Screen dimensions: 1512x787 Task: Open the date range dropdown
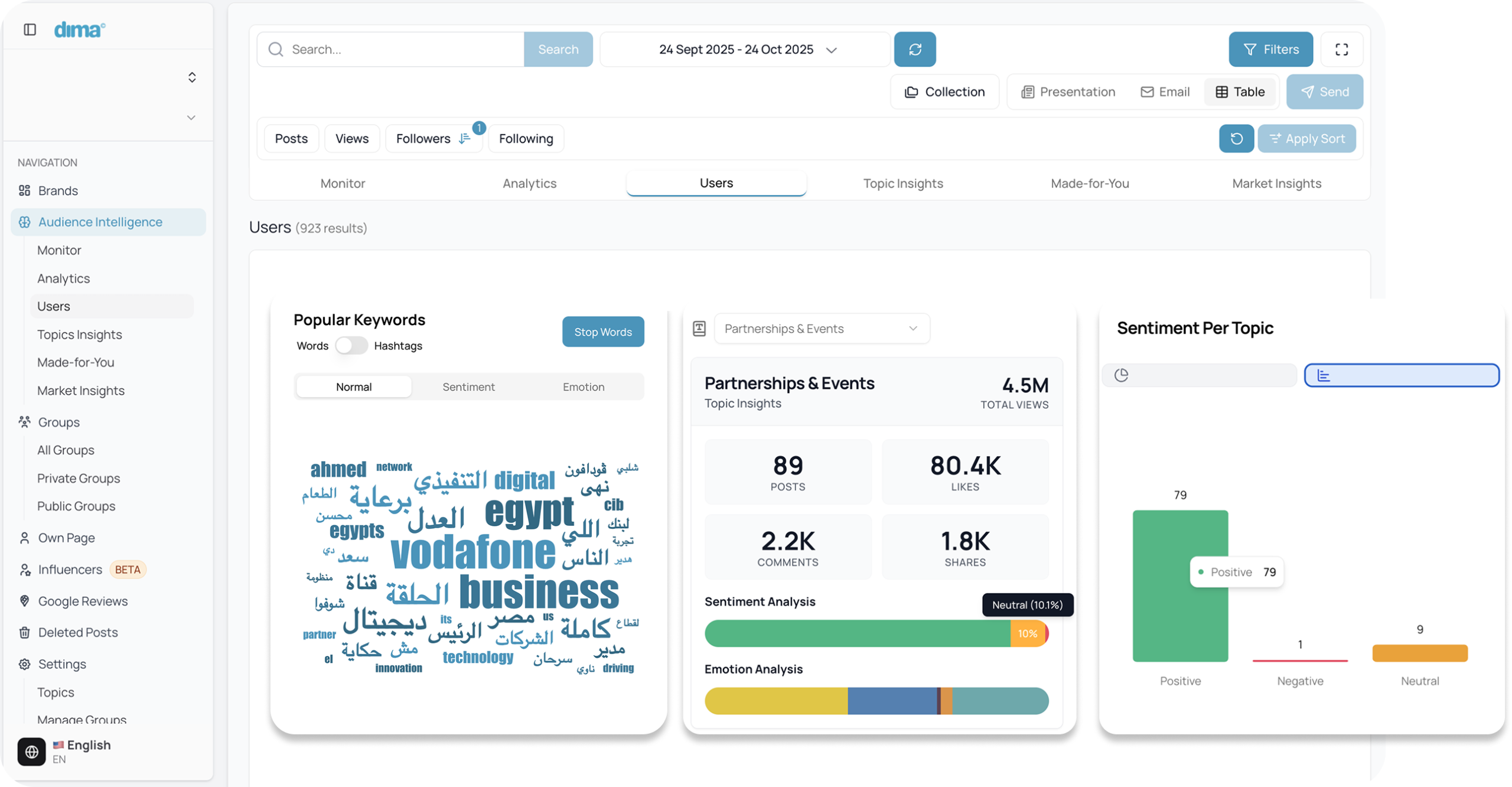[x=745, y=50]
